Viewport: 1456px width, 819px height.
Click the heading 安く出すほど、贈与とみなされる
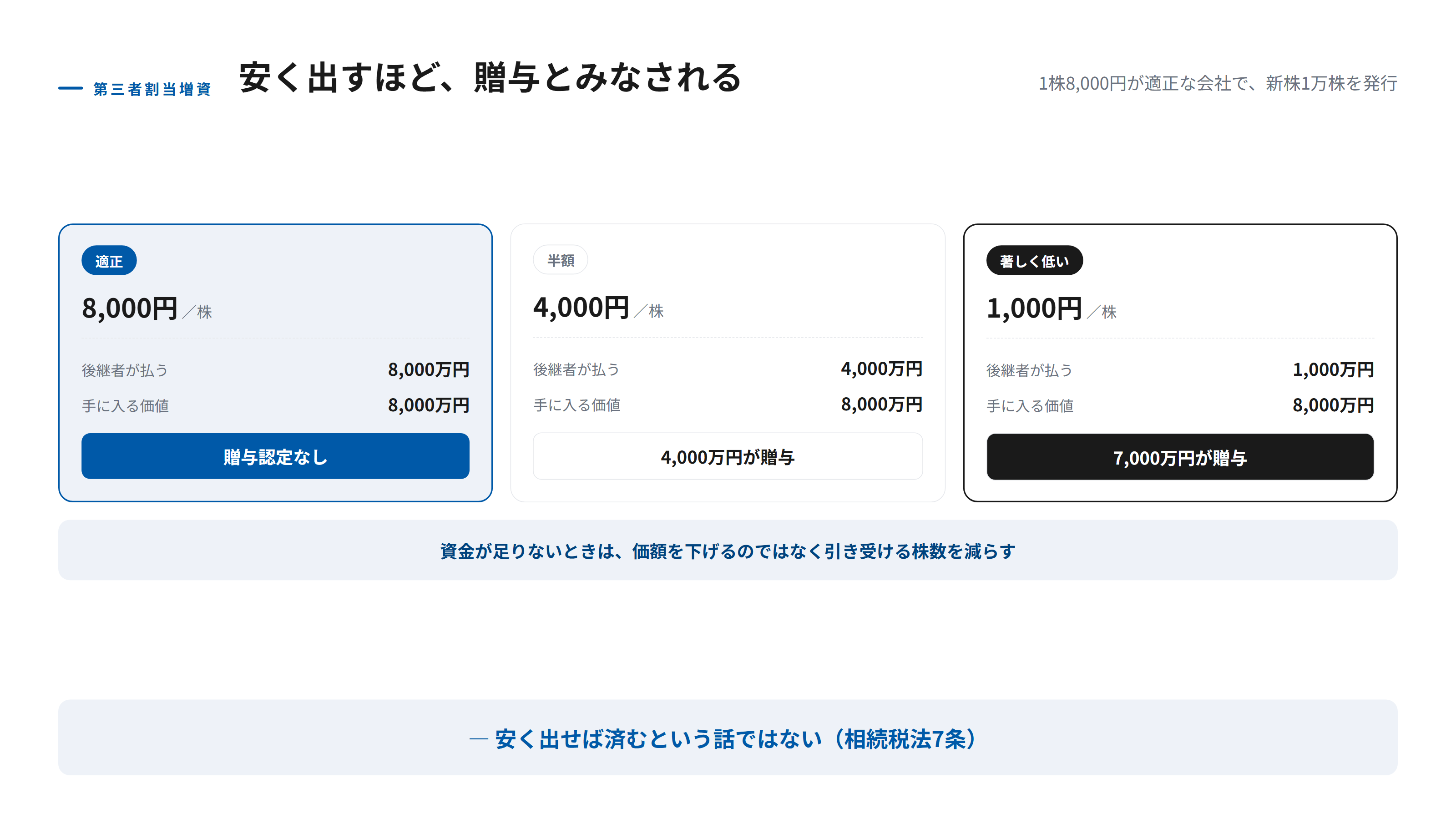tap(490, 77)
